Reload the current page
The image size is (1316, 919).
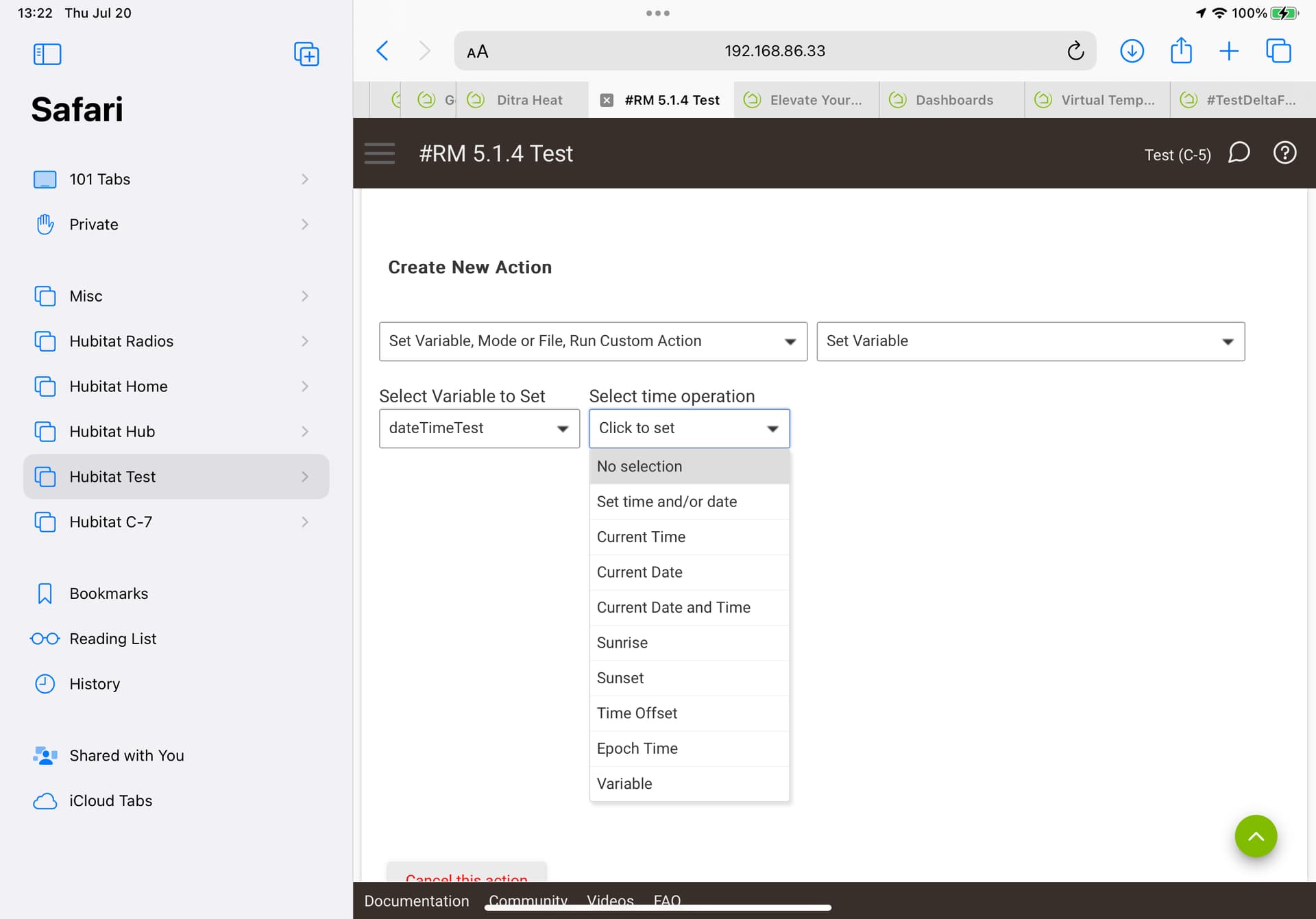tap(1075, 51)
